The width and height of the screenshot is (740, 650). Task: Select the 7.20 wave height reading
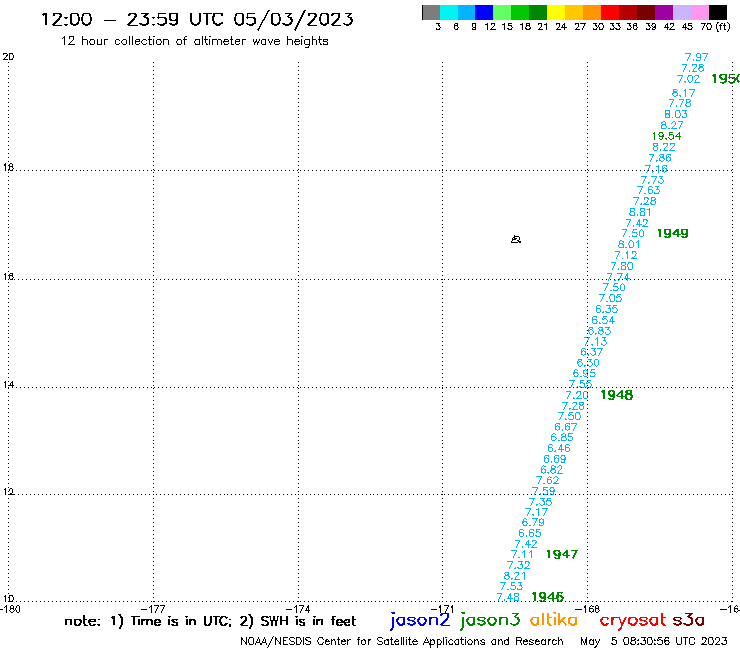pos(577,395)
